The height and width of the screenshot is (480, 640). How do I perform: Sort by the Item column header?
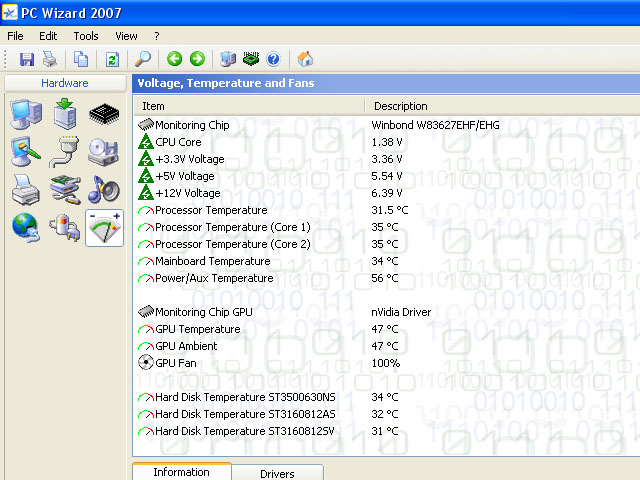(x=249, y=106)
